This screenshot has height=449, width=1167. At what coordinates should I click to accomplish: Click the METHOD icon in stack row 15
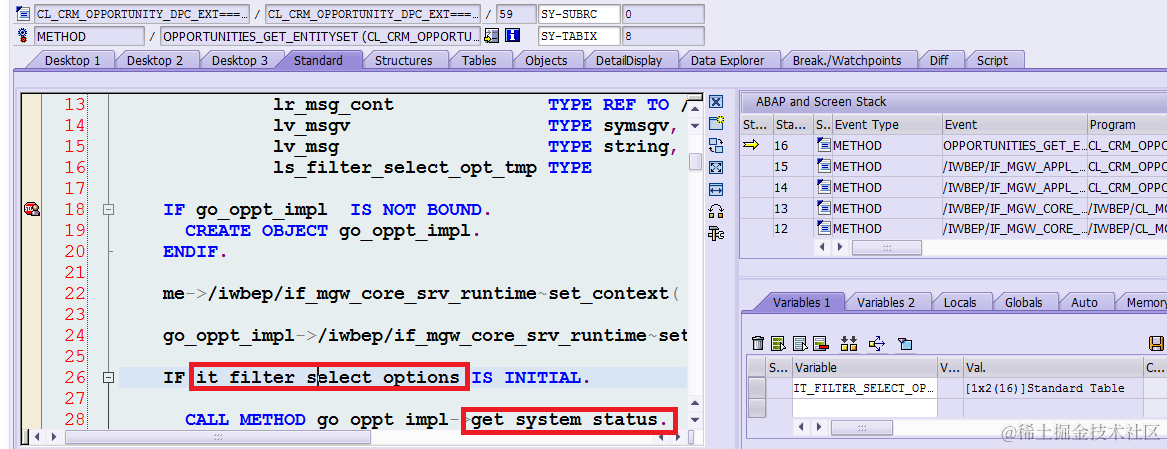(822, 167)
